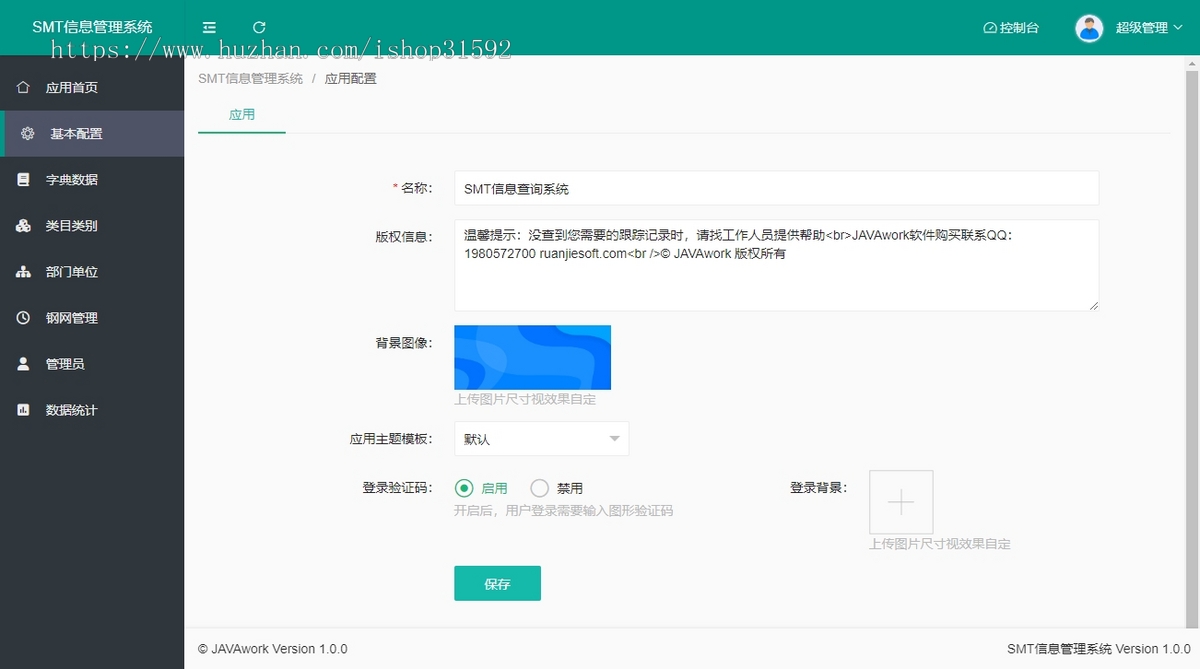
Task: Click the user avatar picture
Action: click(x=1089, y=28)
